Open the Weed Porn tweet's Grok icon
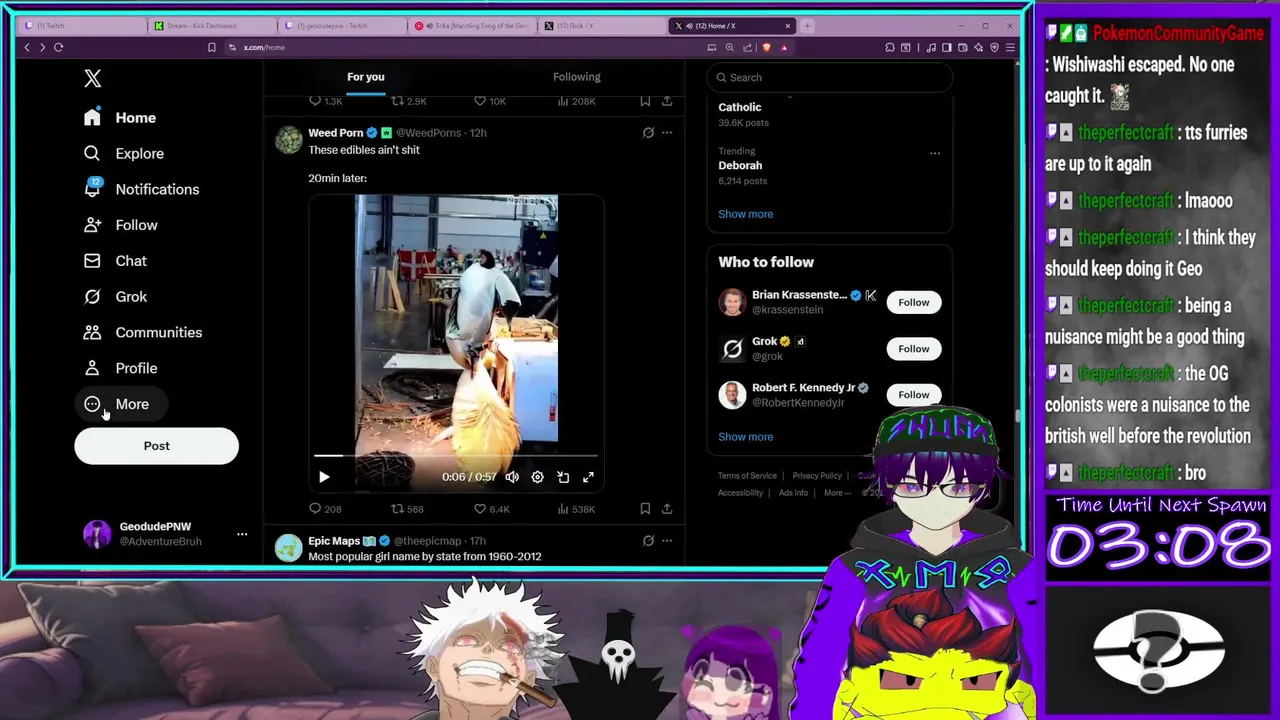Viewport: 1280px width, 720px height. click(x=648, y=132)
